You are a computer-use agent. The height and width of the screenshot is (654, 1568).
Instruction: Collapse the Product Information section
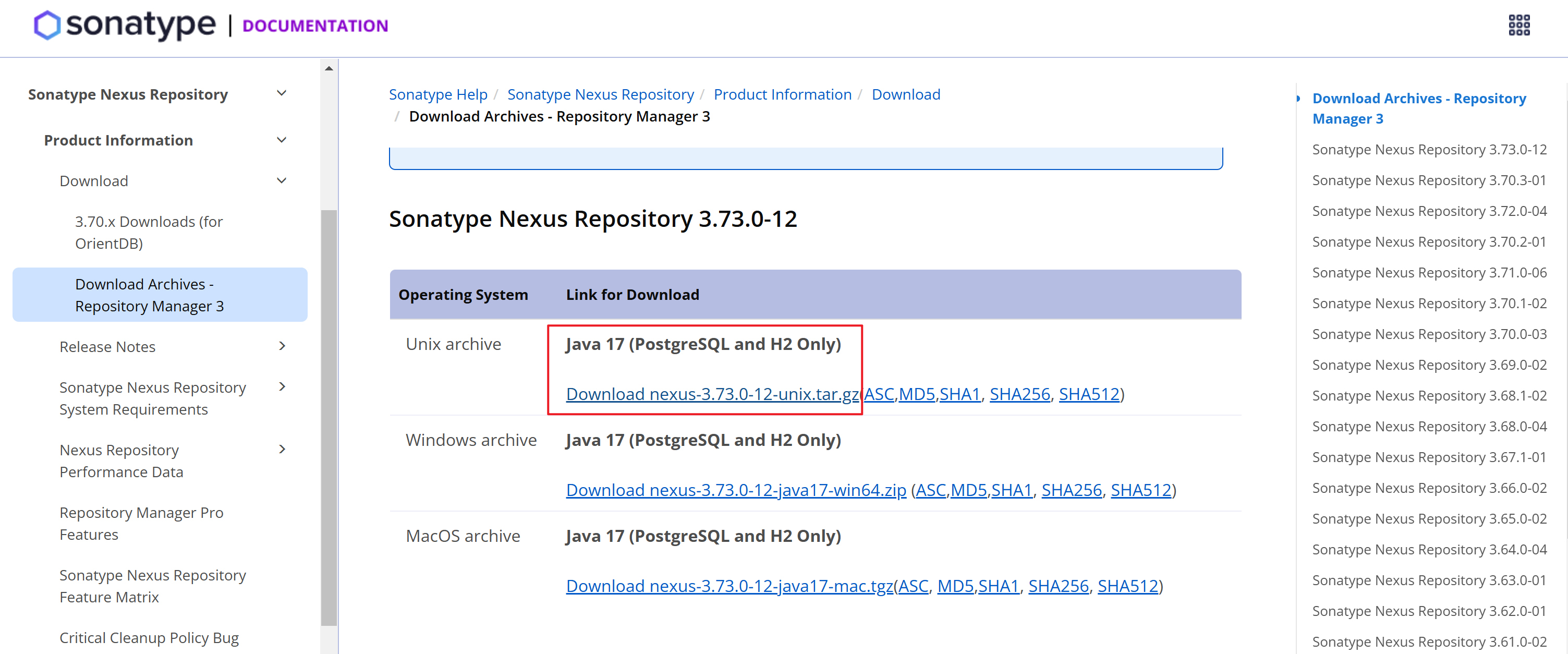click(x=281, y=140)
